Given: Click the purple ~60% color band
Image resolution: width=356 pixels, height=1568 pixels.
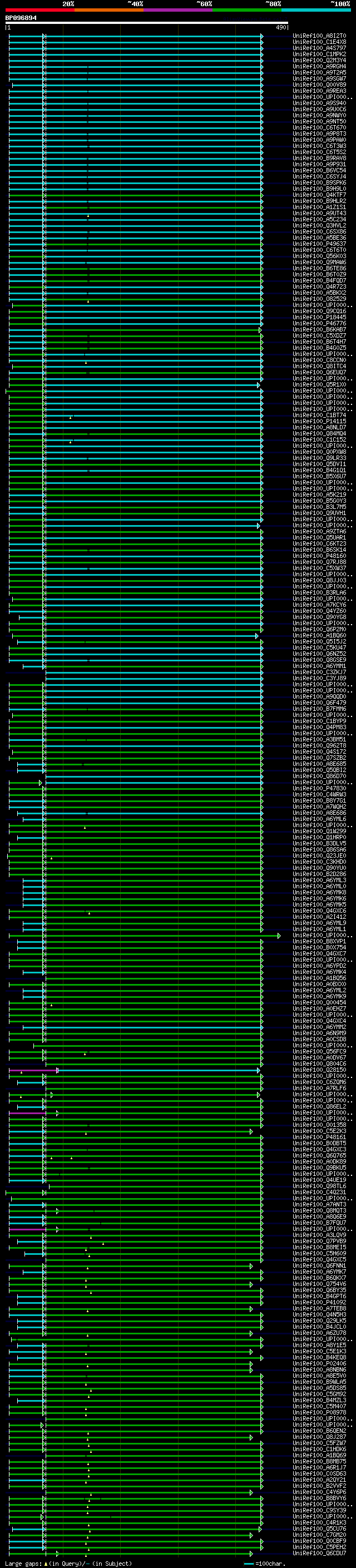Looking at the screenshot, I should pos(179,10).
